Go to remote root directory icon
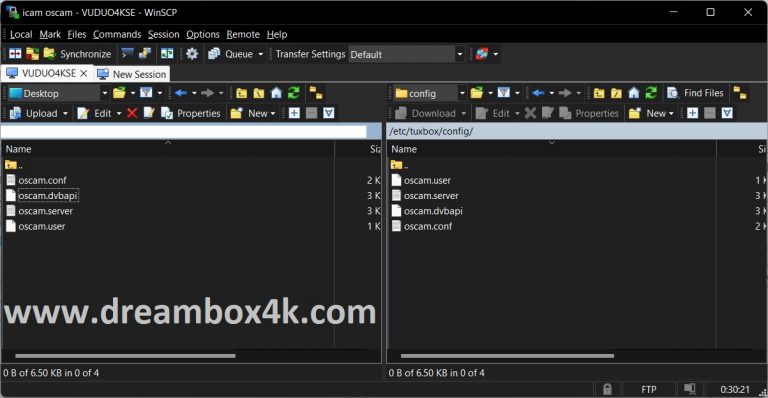 click(x=616, y=93)
